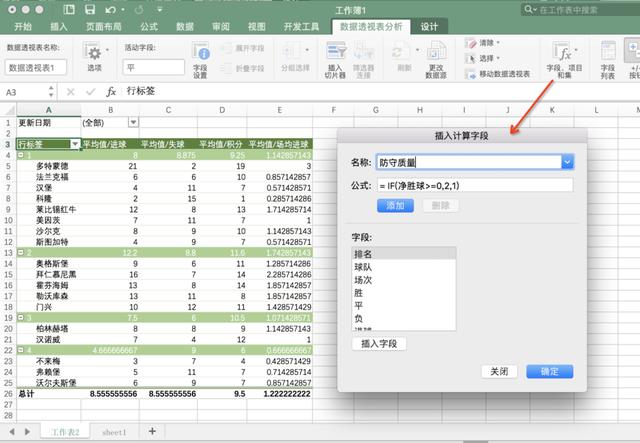
Task: Click the Refresh (刷新) icon
Action: 404,57
